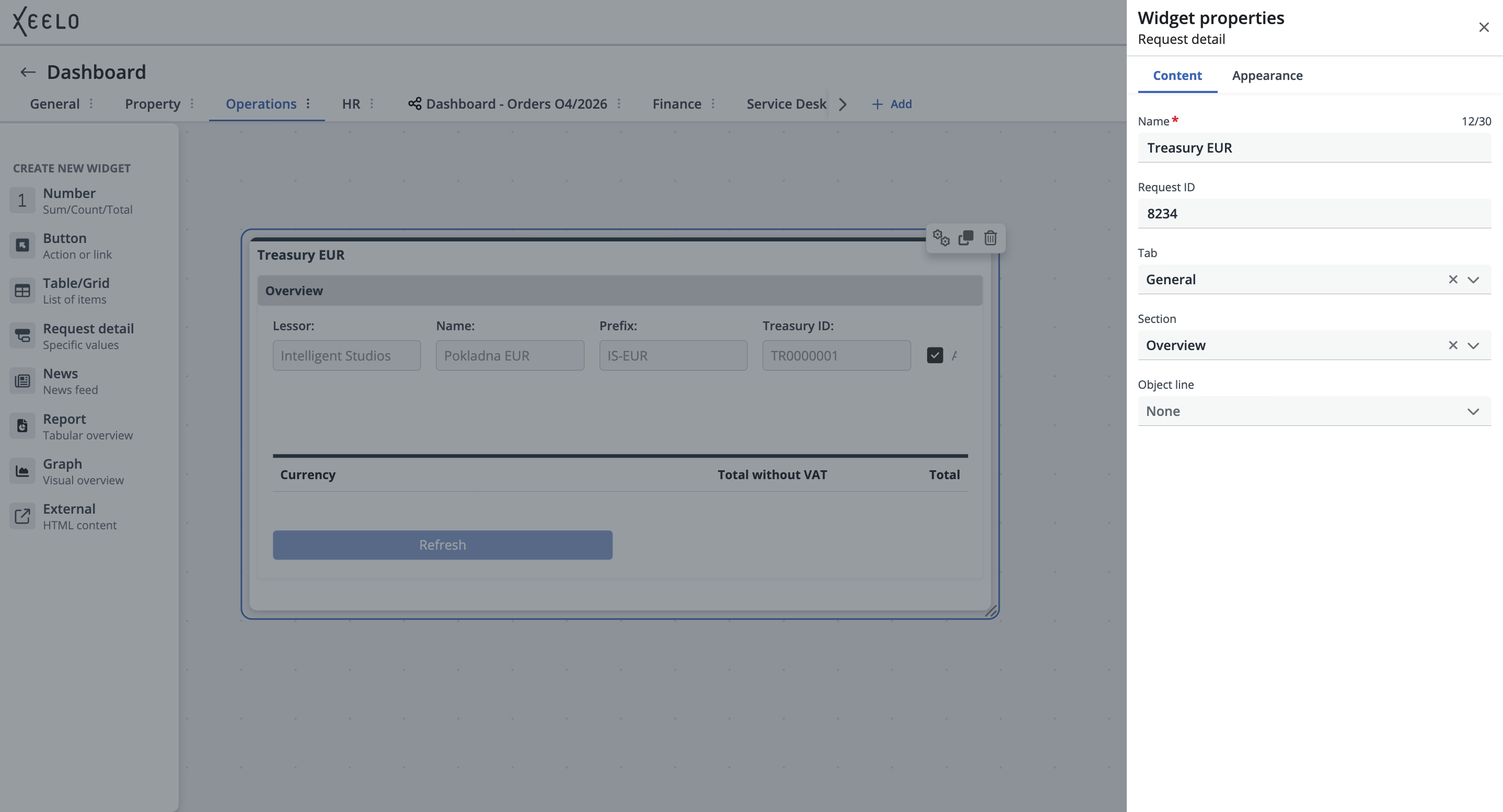This screenshot has width=1503, height=812.
Task: Click the CREATE NEW WIDGET heading
Action: click(x=72, y=169)
